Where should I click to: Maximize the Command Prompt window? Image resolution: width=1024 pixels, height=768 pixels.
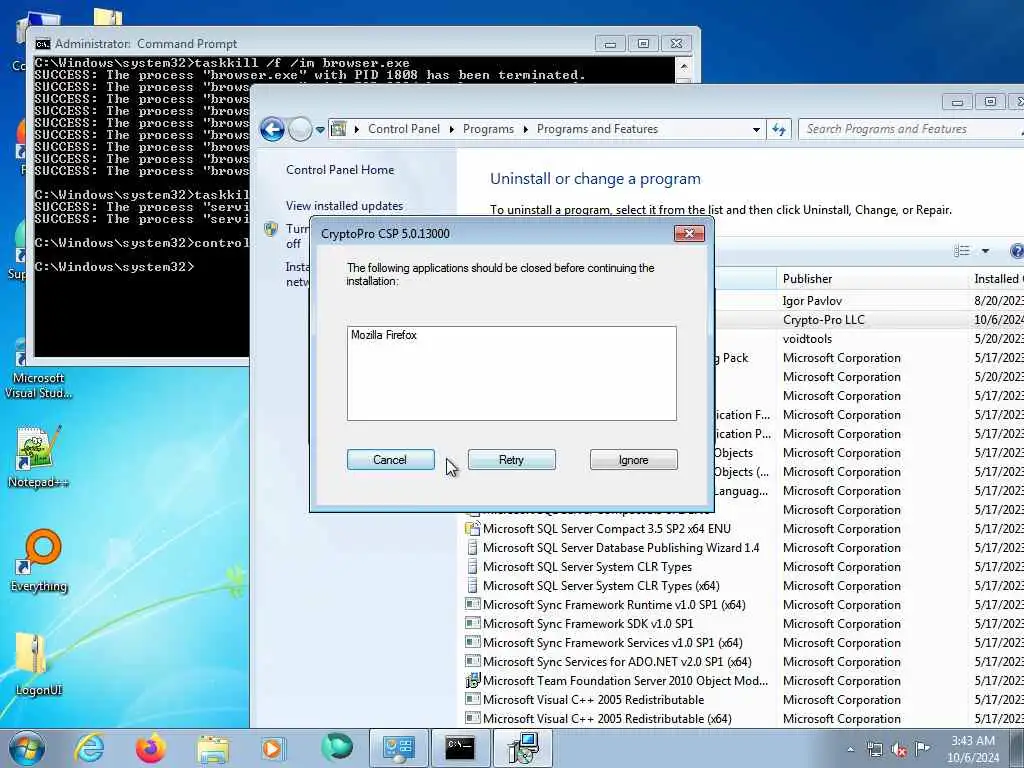click(x=643, y=44)
